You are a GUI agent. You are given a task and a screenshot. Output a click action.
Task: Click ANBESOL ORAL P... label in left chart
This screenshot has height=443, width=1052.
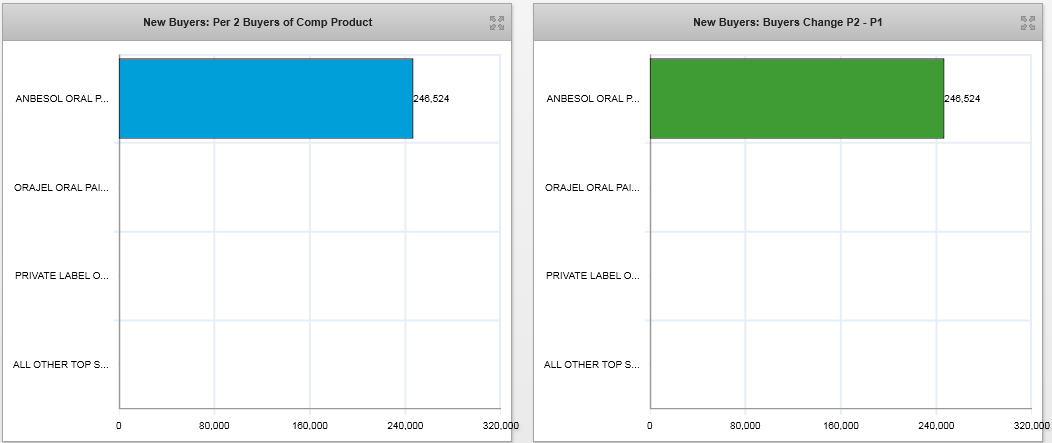(x=62, y=99)
